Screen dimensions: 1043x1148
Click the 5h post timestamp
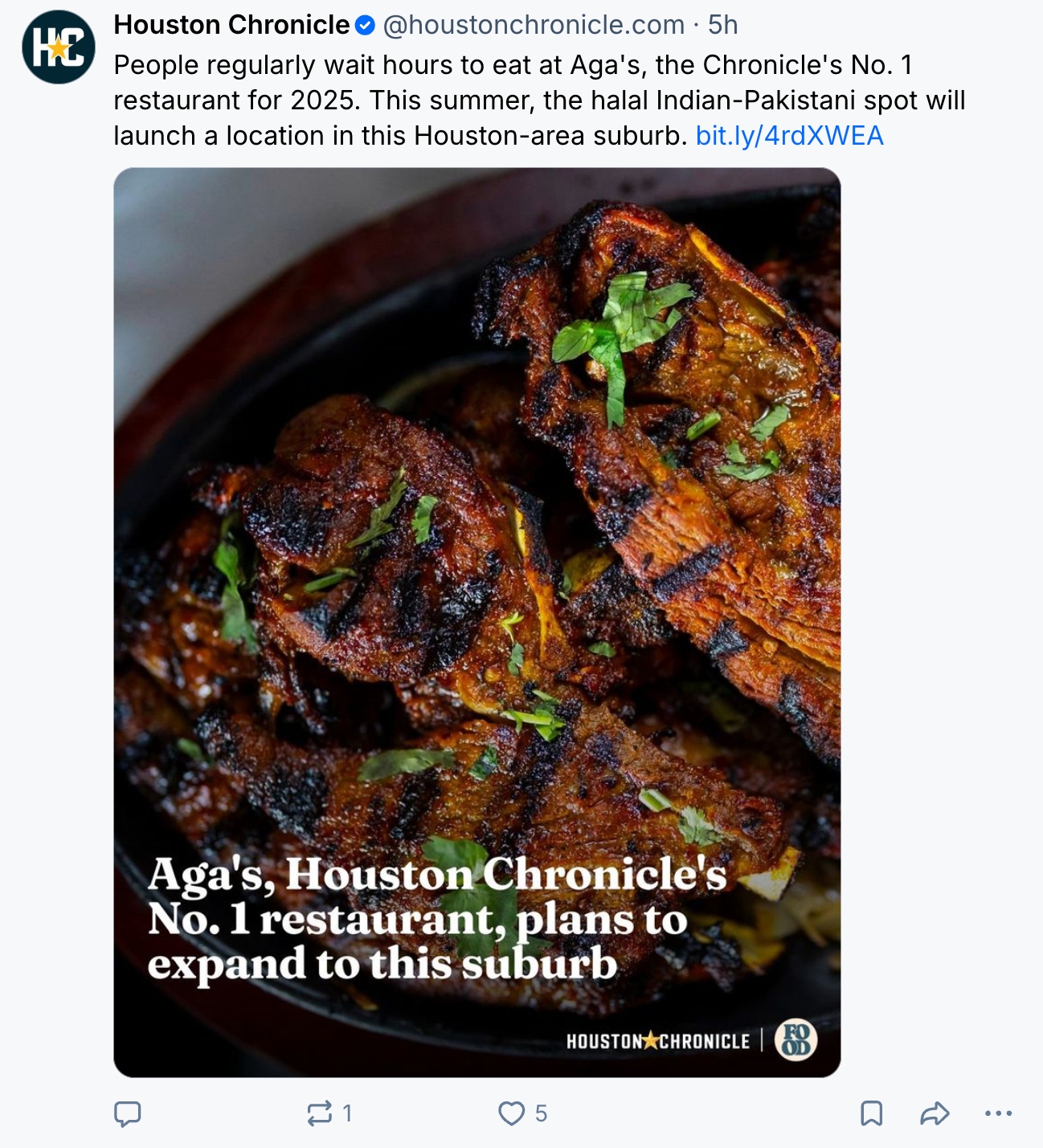[x=722, y=25]
